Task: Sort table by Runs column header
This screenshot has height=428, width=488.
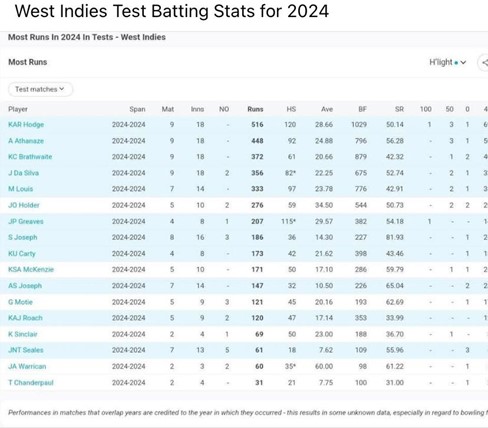Action: click(x=255, y=109)
